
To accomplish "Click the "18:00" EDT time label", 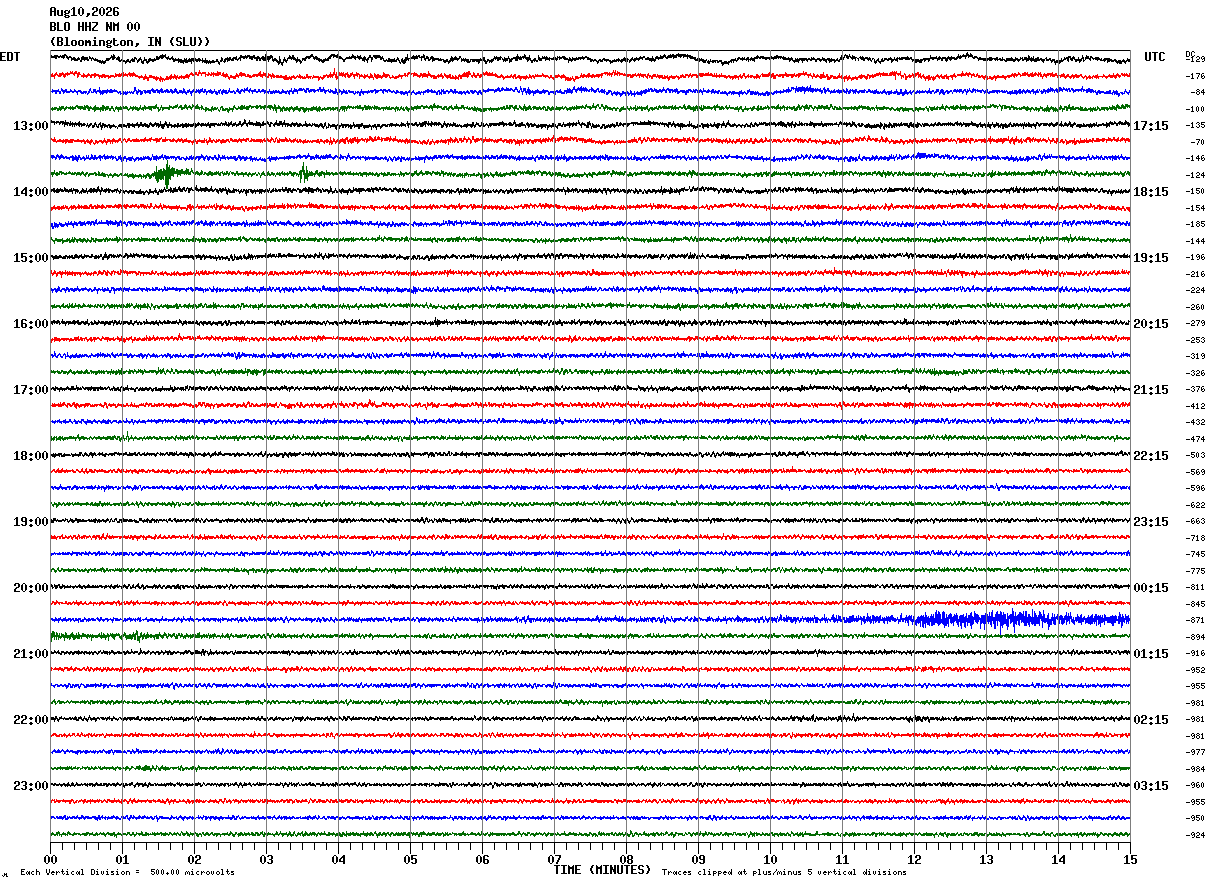I will tap(30, 456).
